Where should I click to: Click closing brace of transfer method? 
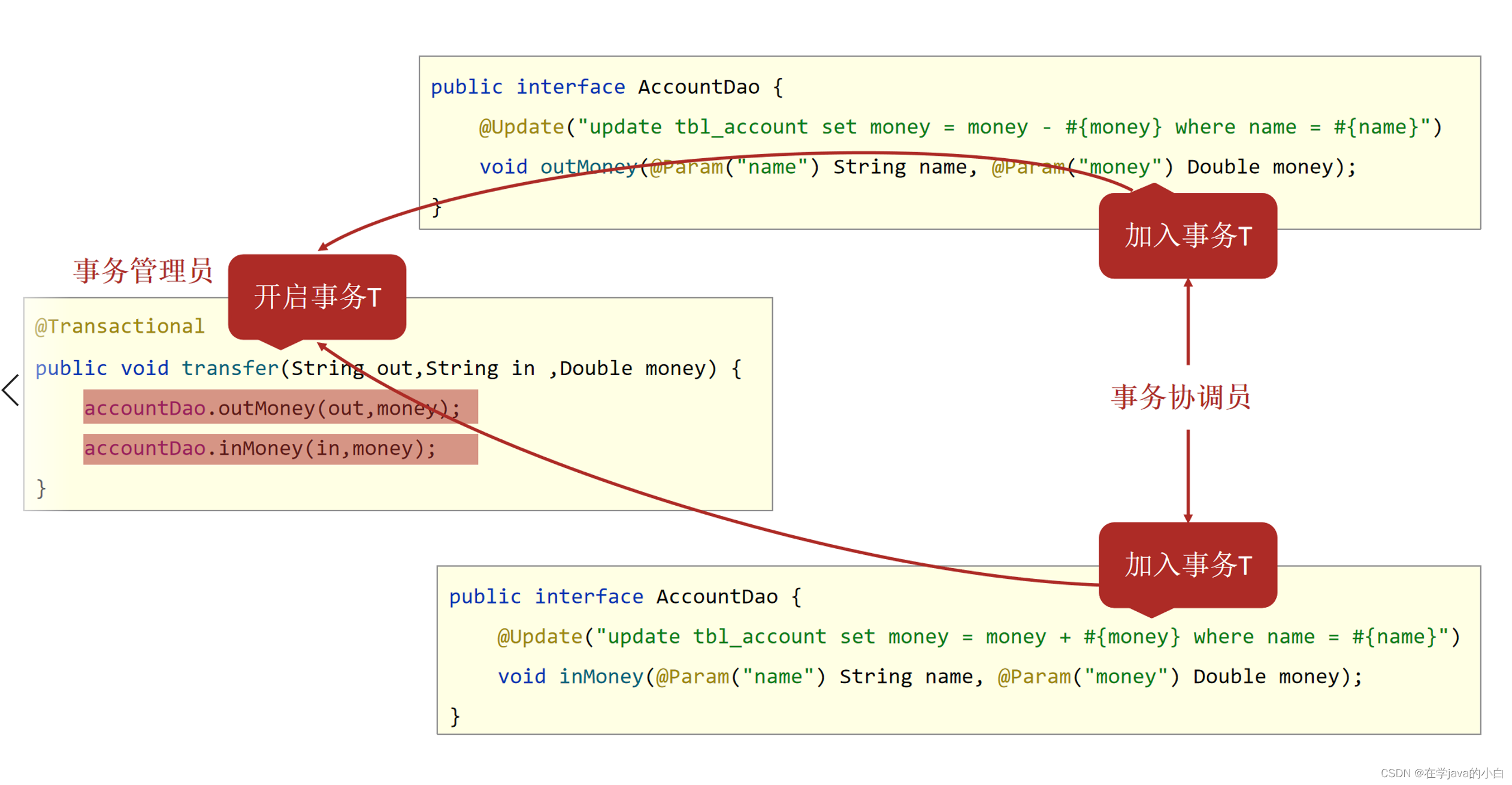(x=41, y=488)
